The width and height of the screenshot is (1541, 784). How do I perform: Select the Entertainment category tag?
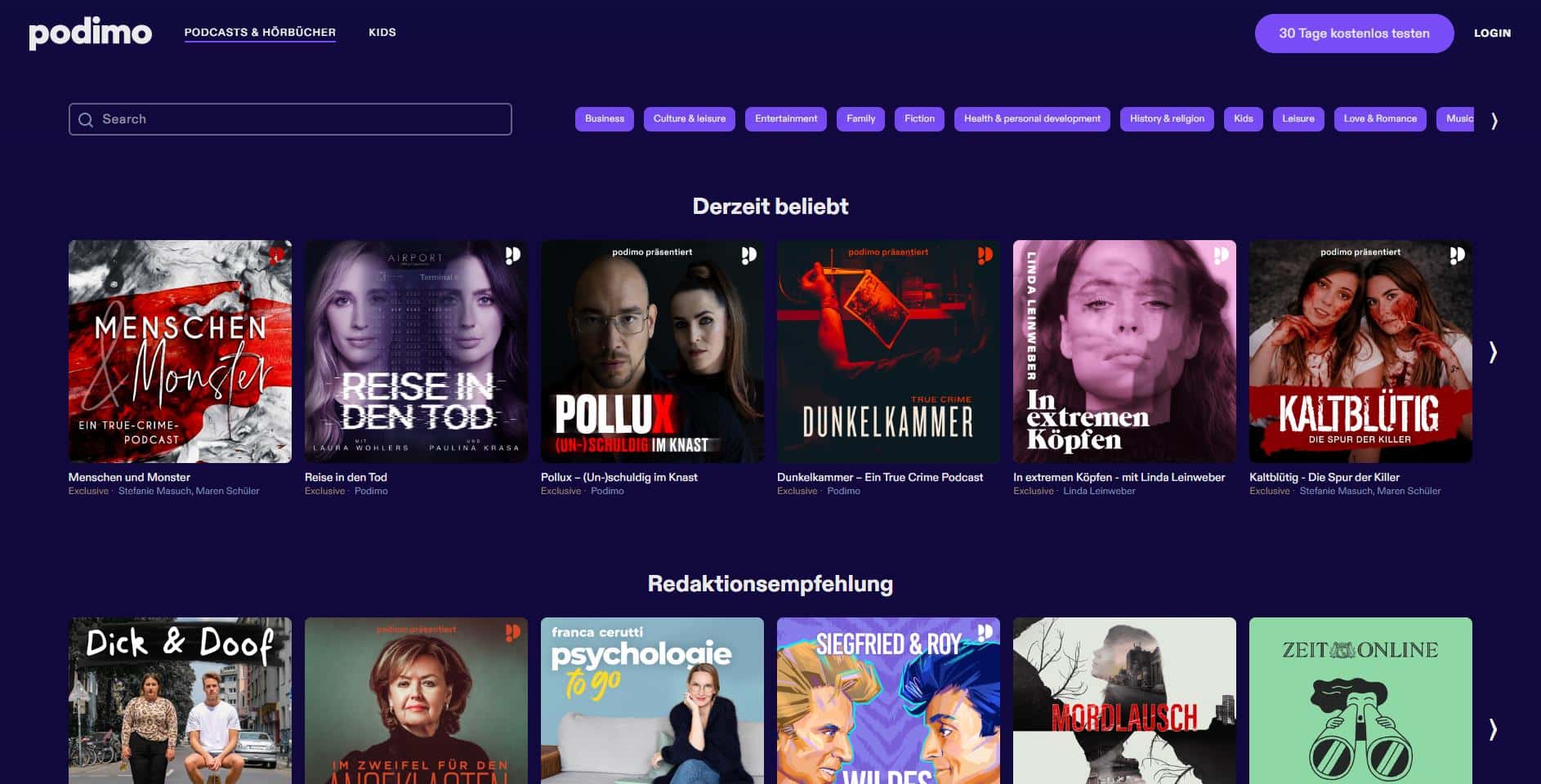pos(786,119)
